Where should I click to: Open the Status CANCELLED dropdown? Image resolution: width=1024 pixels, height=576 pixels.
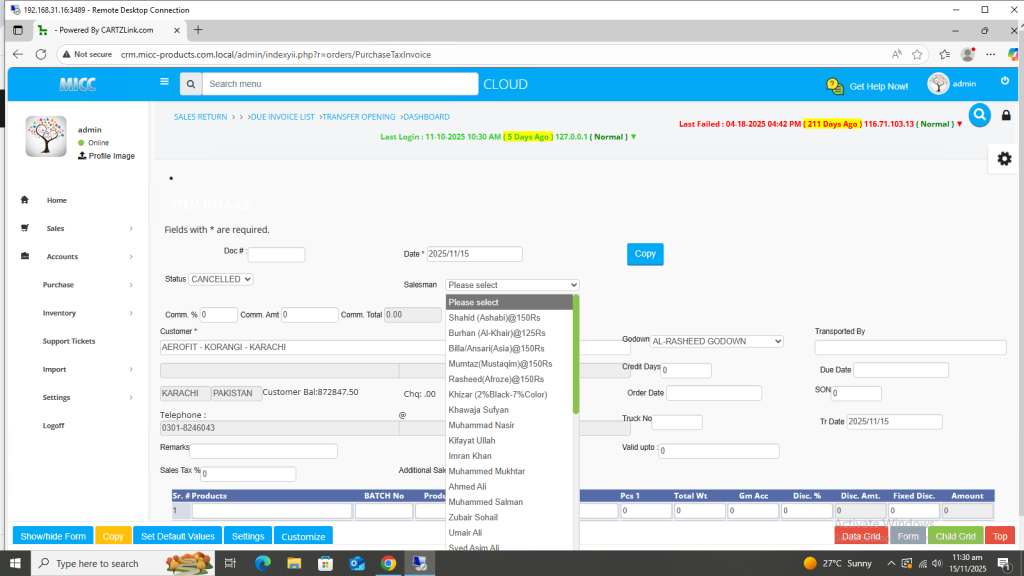(x=221, y=279)
